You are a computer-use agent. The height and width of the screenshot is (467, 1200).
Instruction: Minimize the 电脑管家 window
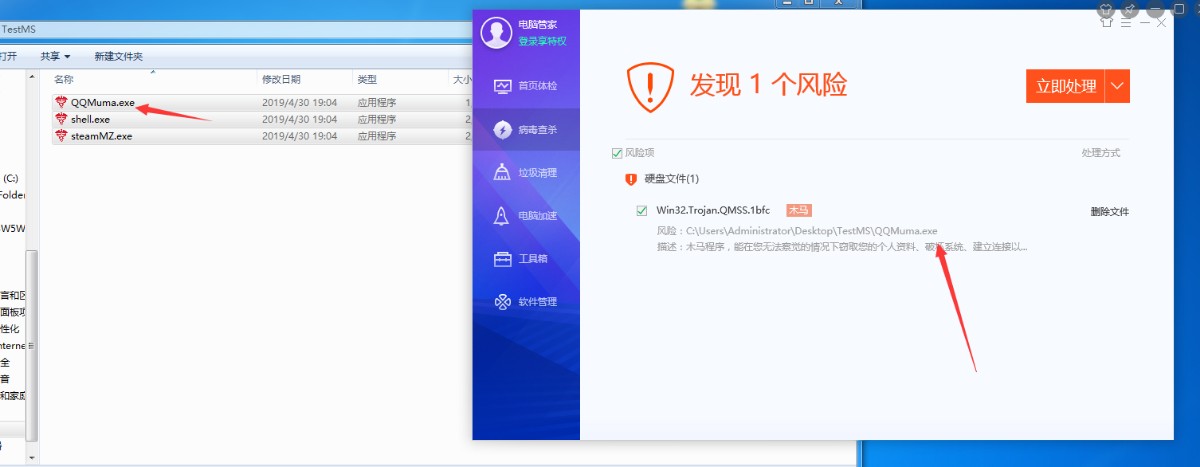[x=1143, y=22]
